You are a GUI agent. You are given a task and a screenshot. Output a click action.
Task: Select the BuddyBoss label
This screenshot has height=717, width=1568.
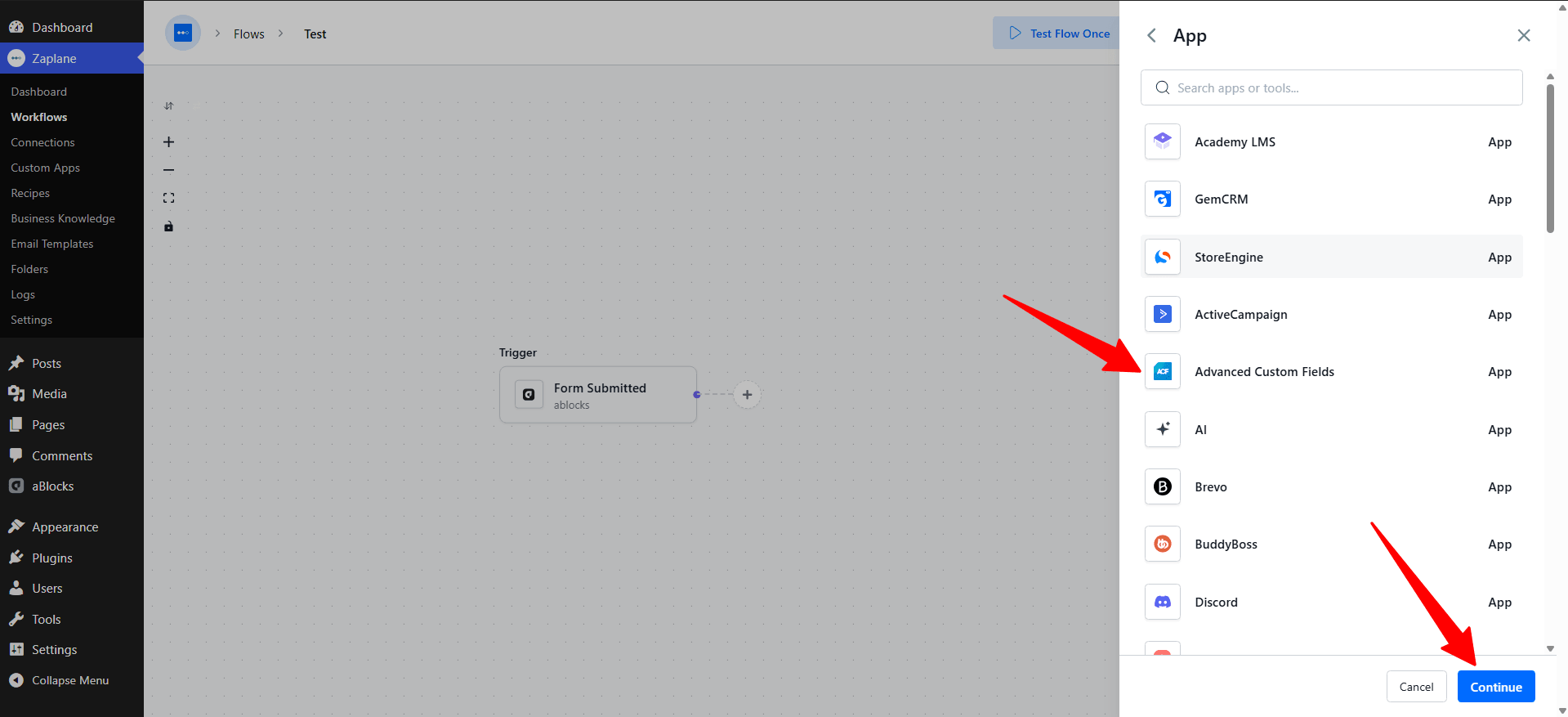[x=1226, y=544]
